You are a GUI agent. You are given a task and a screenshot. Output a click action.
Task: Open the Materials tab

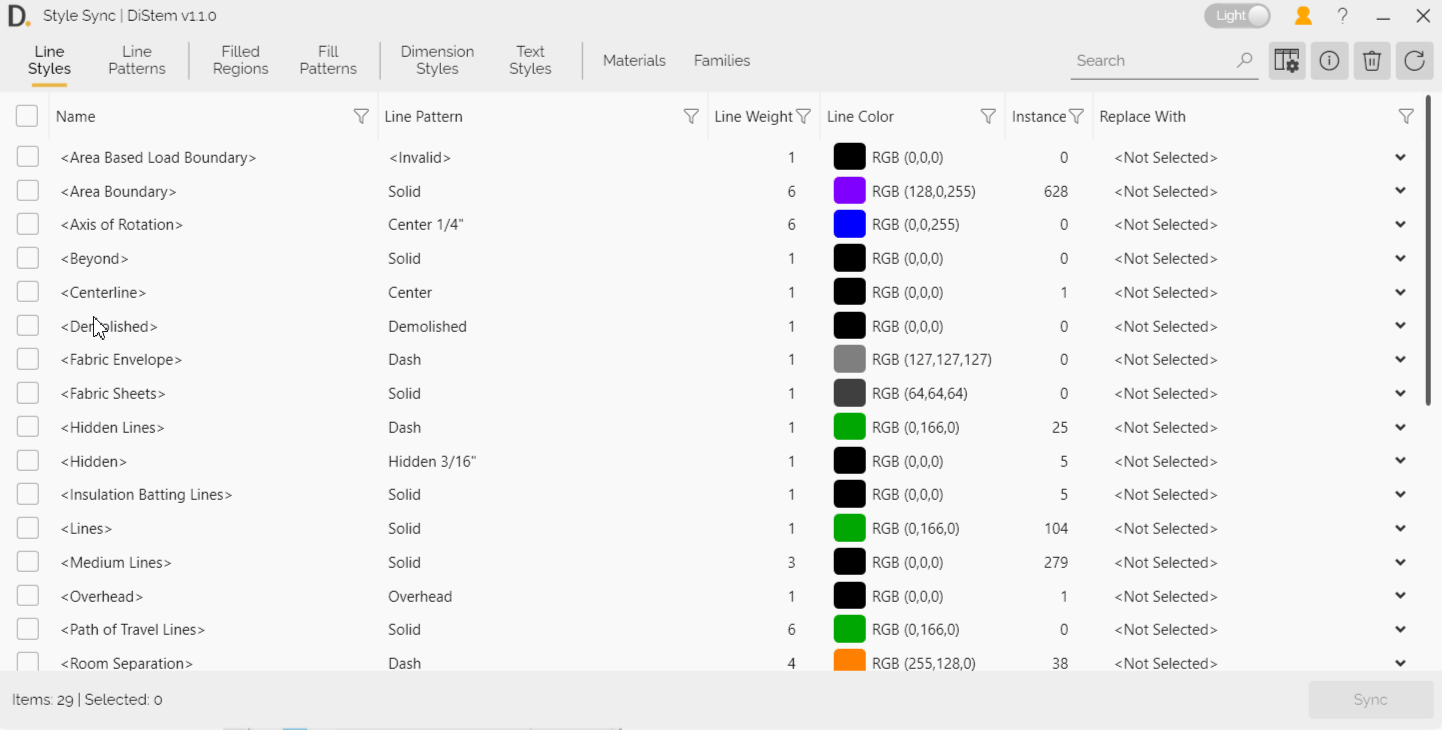[x=634, y=61]
